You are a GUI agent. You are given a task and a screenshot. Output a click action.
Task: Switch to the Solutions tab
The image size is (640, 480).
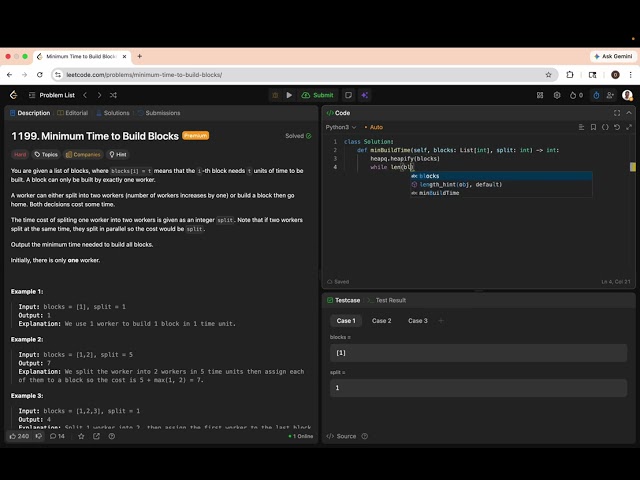coord(113,113)
